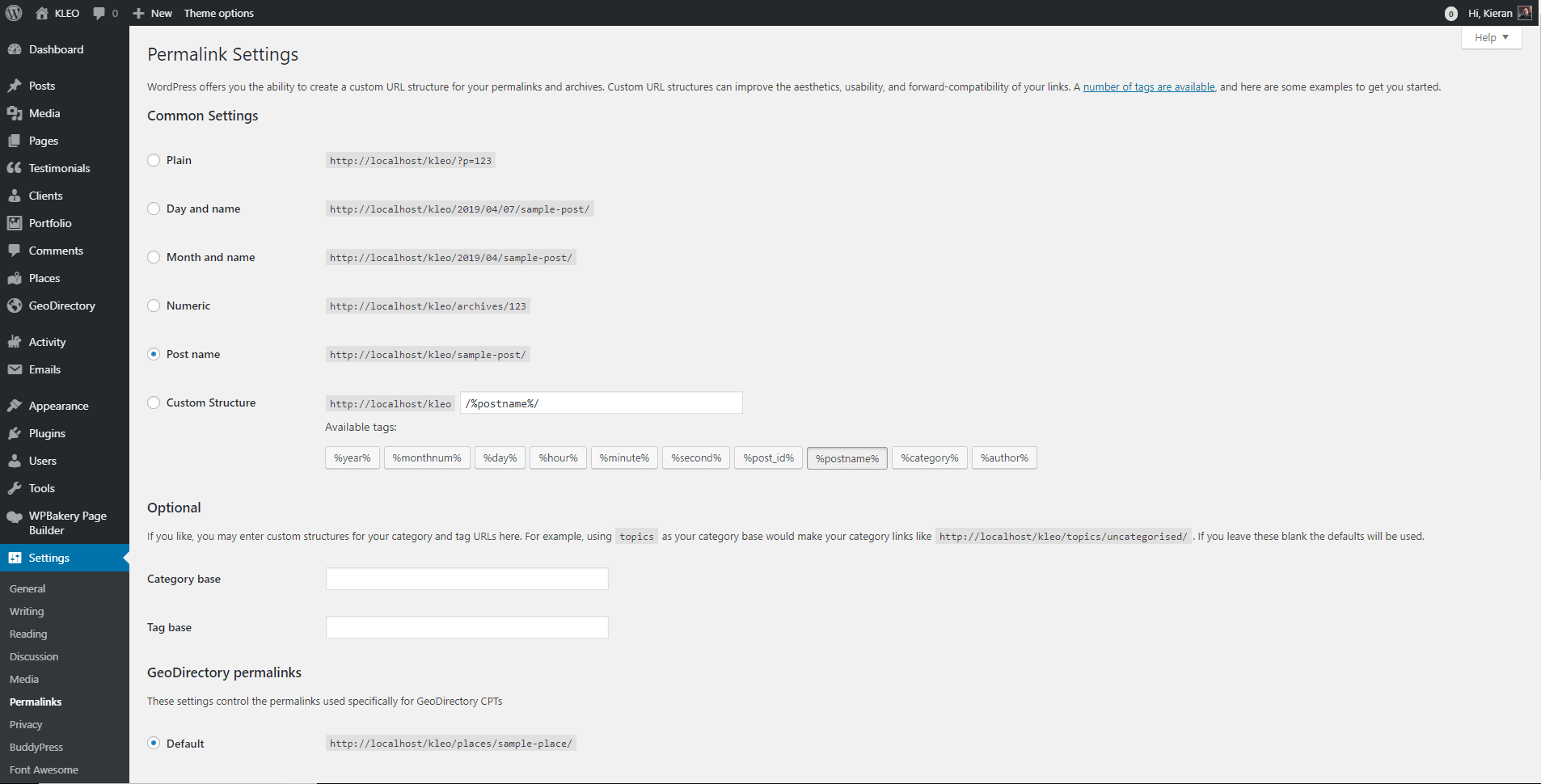Screen dimensions: 1541x784
Task: Open the comments bubble icon in admin bar
Action: pyautogui.click(x=99, y=13)
